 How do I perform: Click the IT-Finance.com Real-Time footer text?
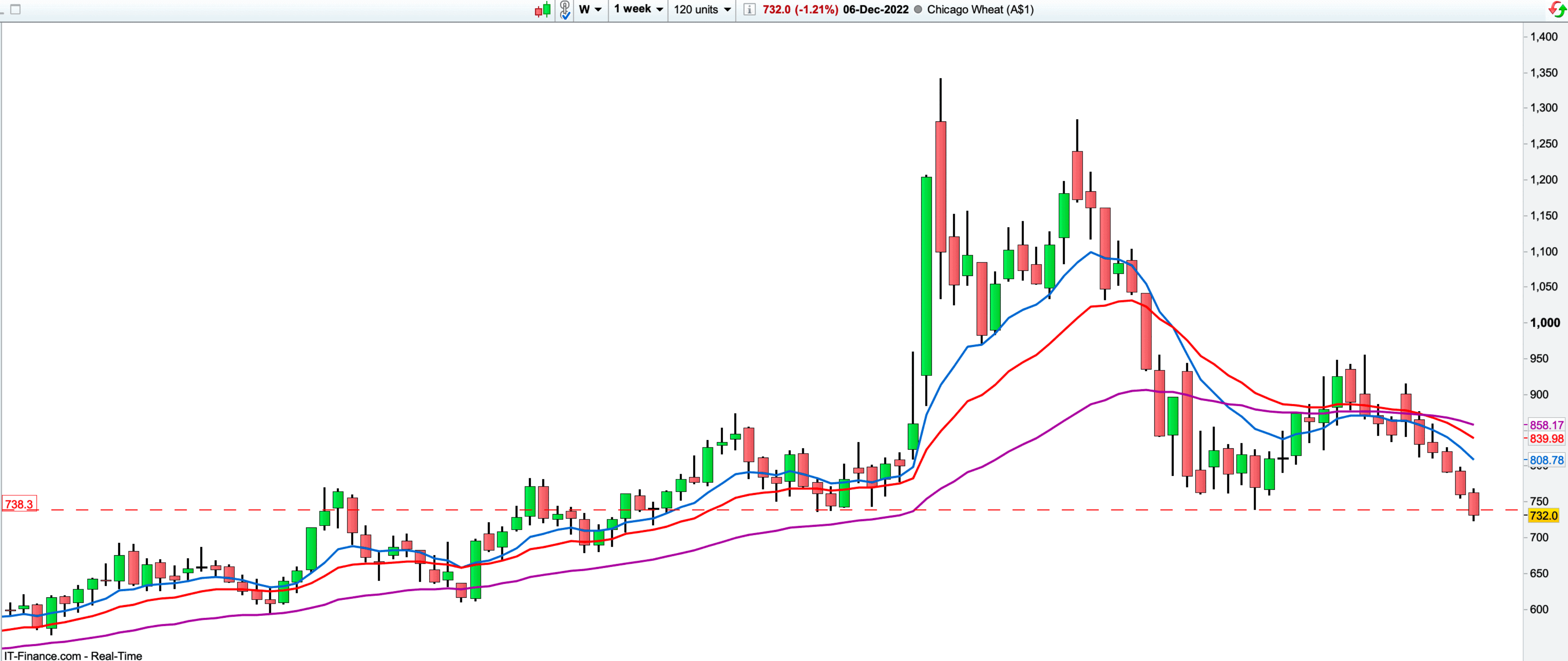click(x=73, y=655)
